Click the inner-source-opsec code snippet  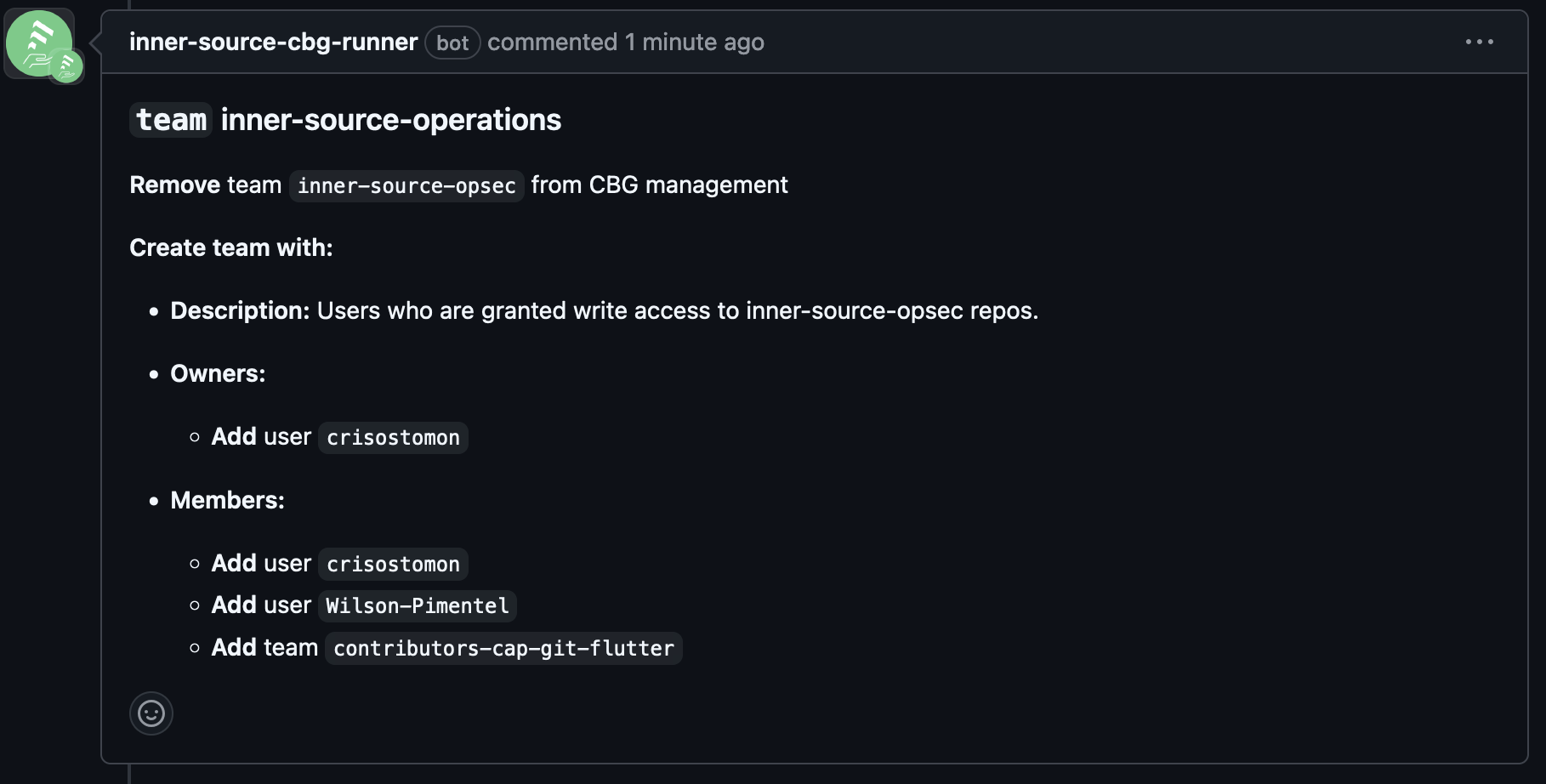click(x=406, y=185)
